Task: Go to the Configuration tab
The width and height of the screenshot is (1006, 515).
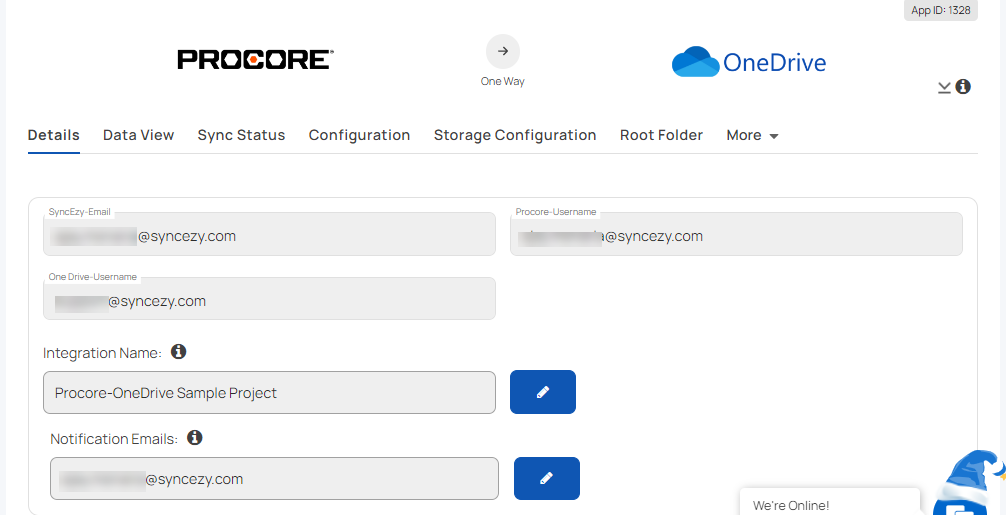Action: [x=359, y=135]
